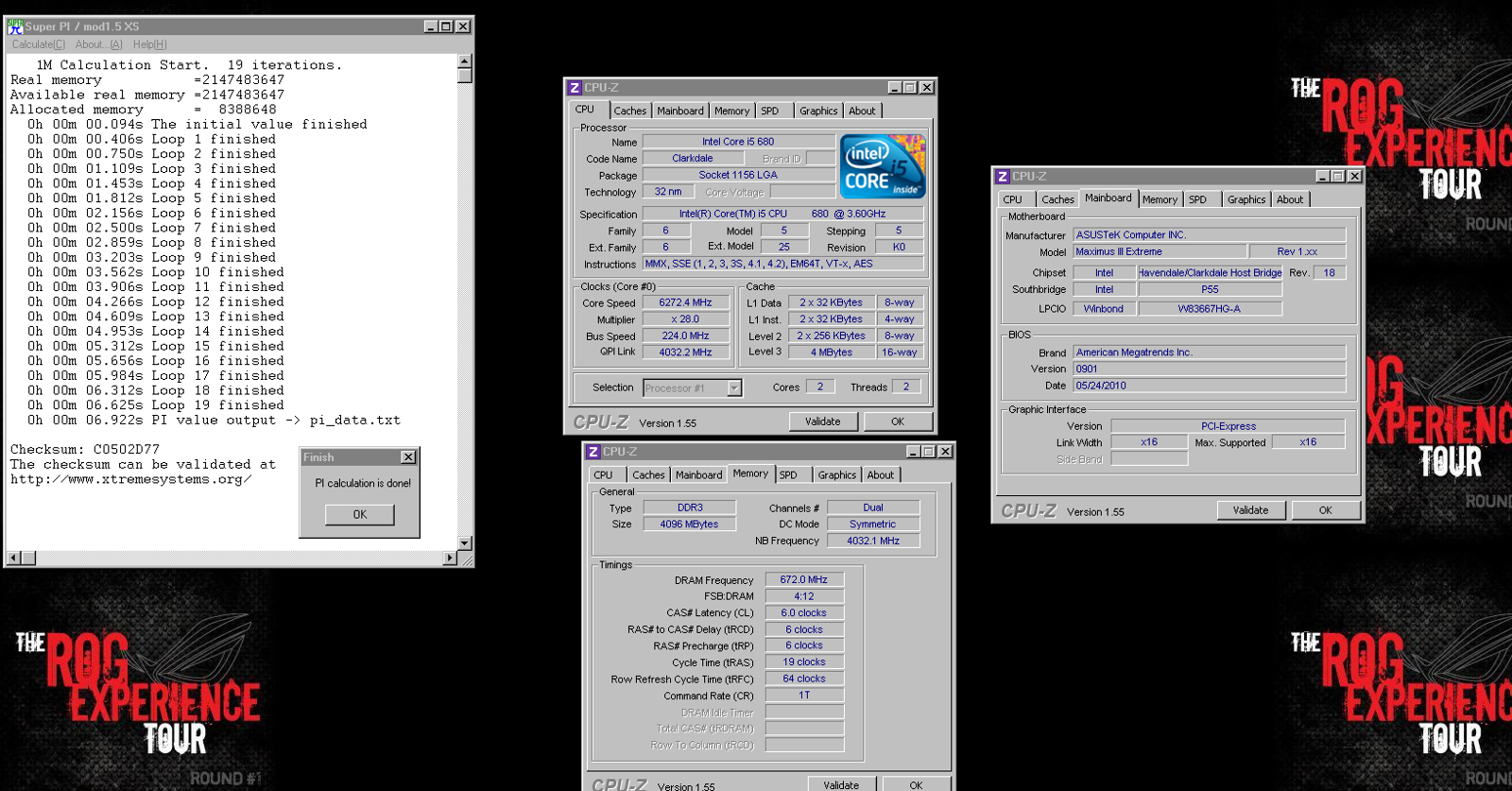Click the NB Frequency value 4032.1 MHz

tap(873, 542)
